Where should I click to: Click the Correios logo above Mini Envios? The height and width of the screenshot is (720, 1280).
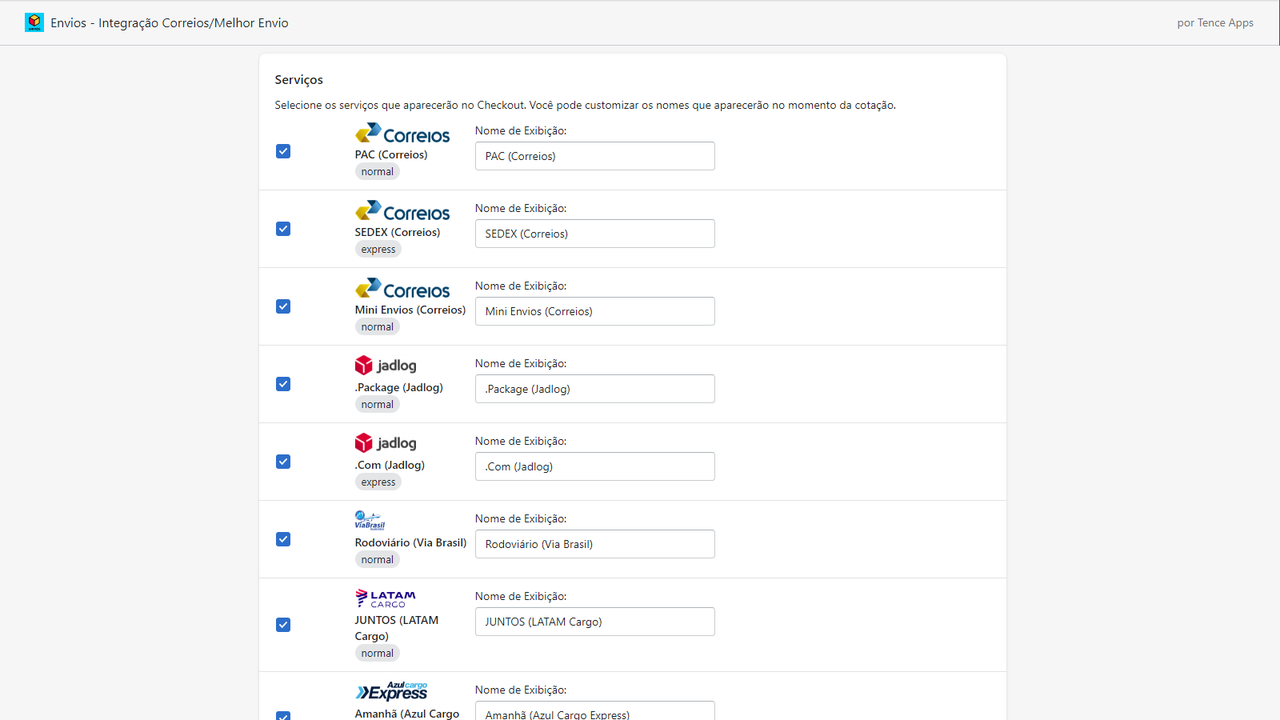click(x=402, y=288)
